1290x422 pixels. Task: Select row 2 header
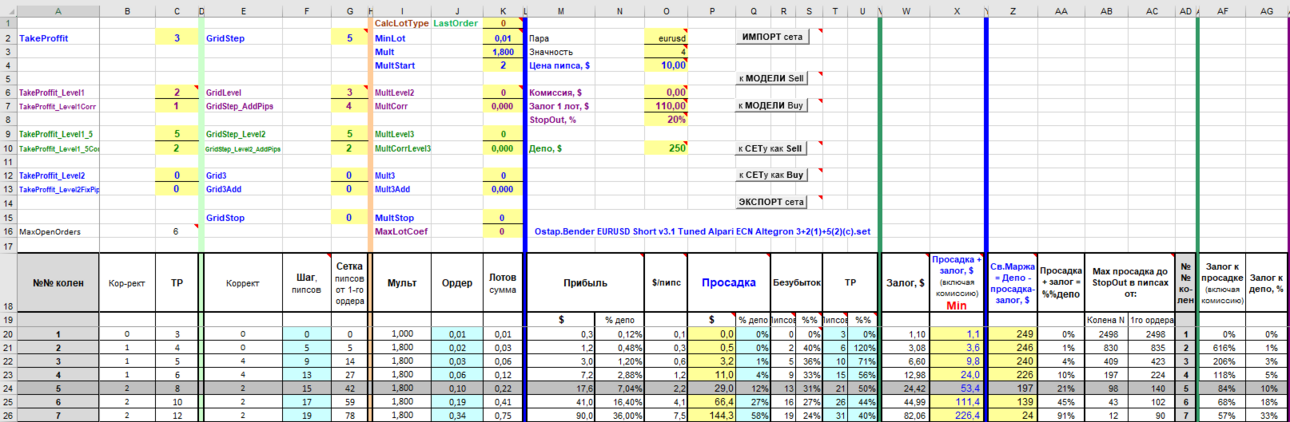pyautogui.click(x=8, y=37)
